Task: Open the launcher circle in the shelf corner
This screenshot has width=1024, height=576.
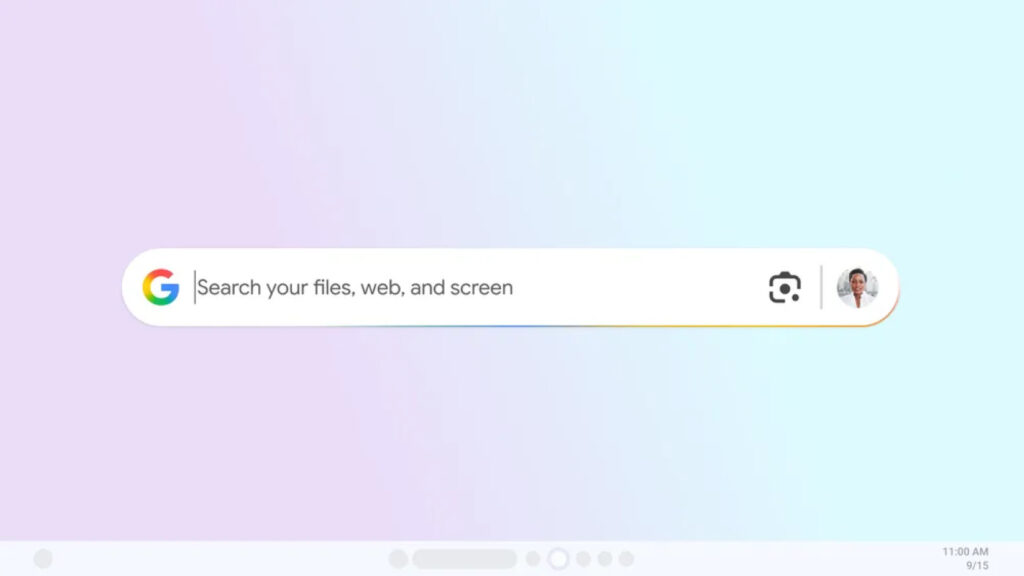Action: pos(43,558)
